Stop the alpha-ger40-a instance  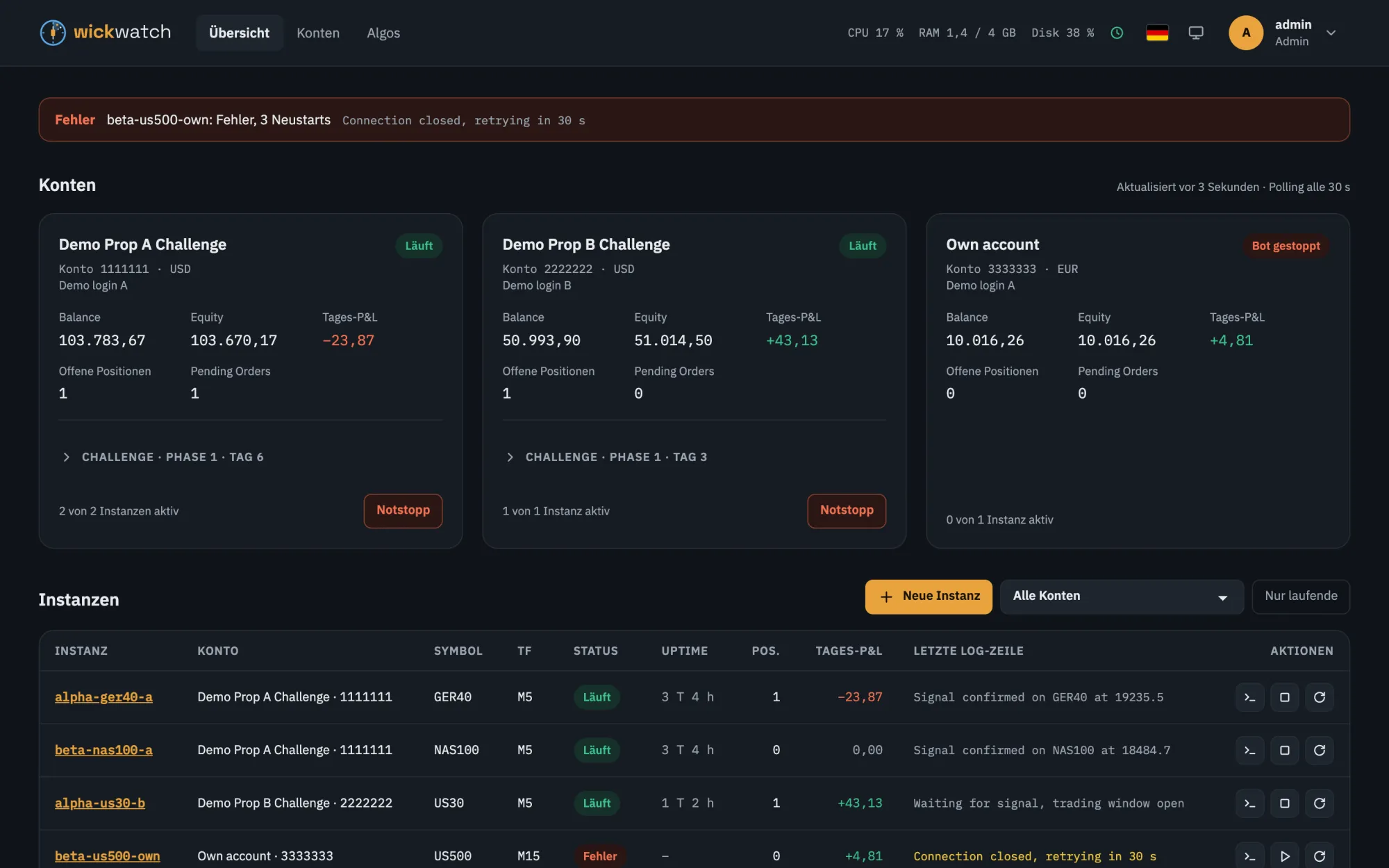click(x=1285, y=697)
